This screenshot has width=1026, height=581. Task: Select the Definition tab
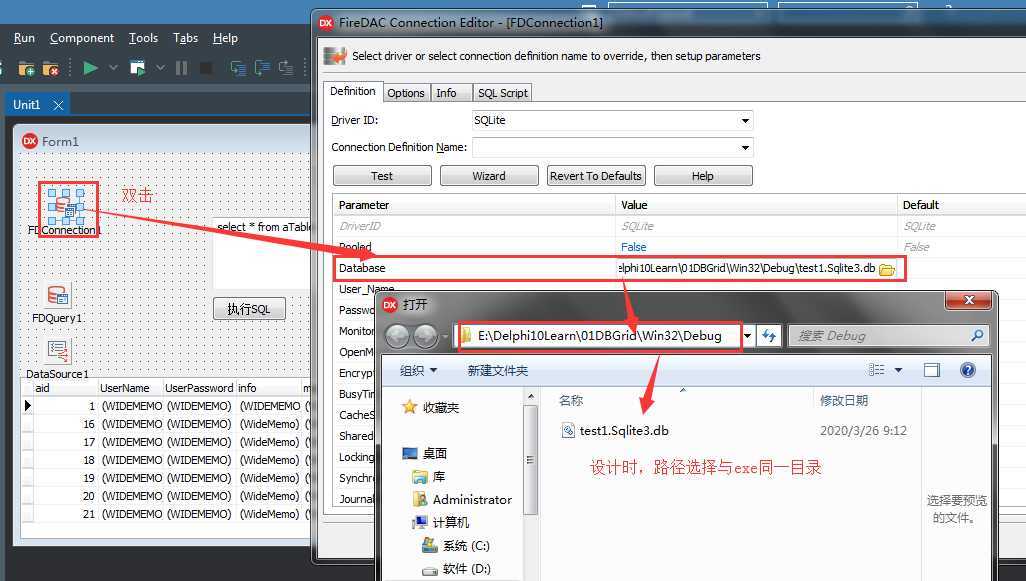353,92
